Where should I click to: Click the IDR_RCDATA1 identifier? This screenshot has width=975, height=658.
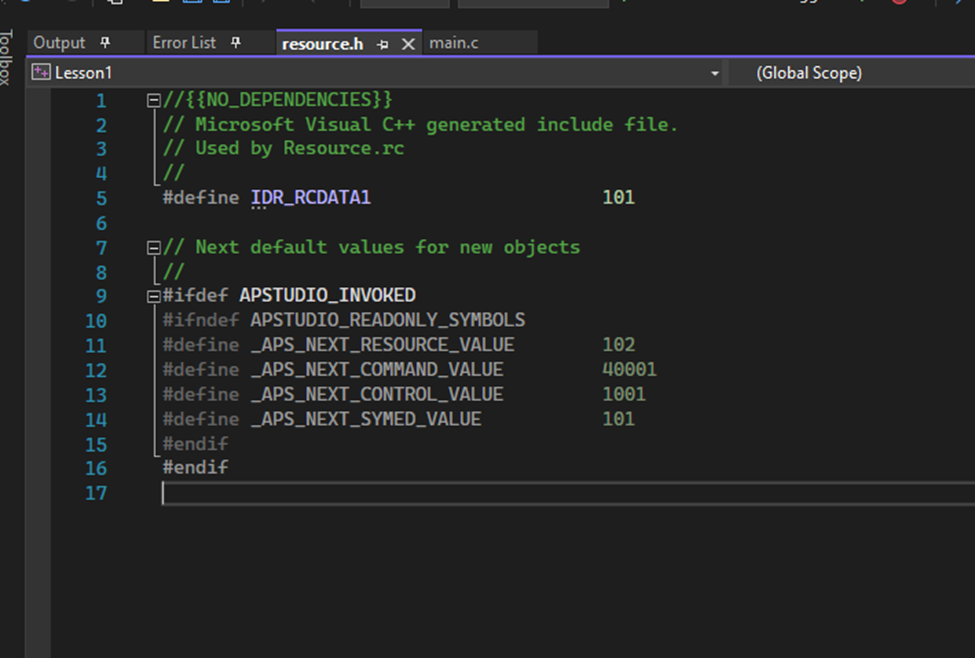pos(310,198)
